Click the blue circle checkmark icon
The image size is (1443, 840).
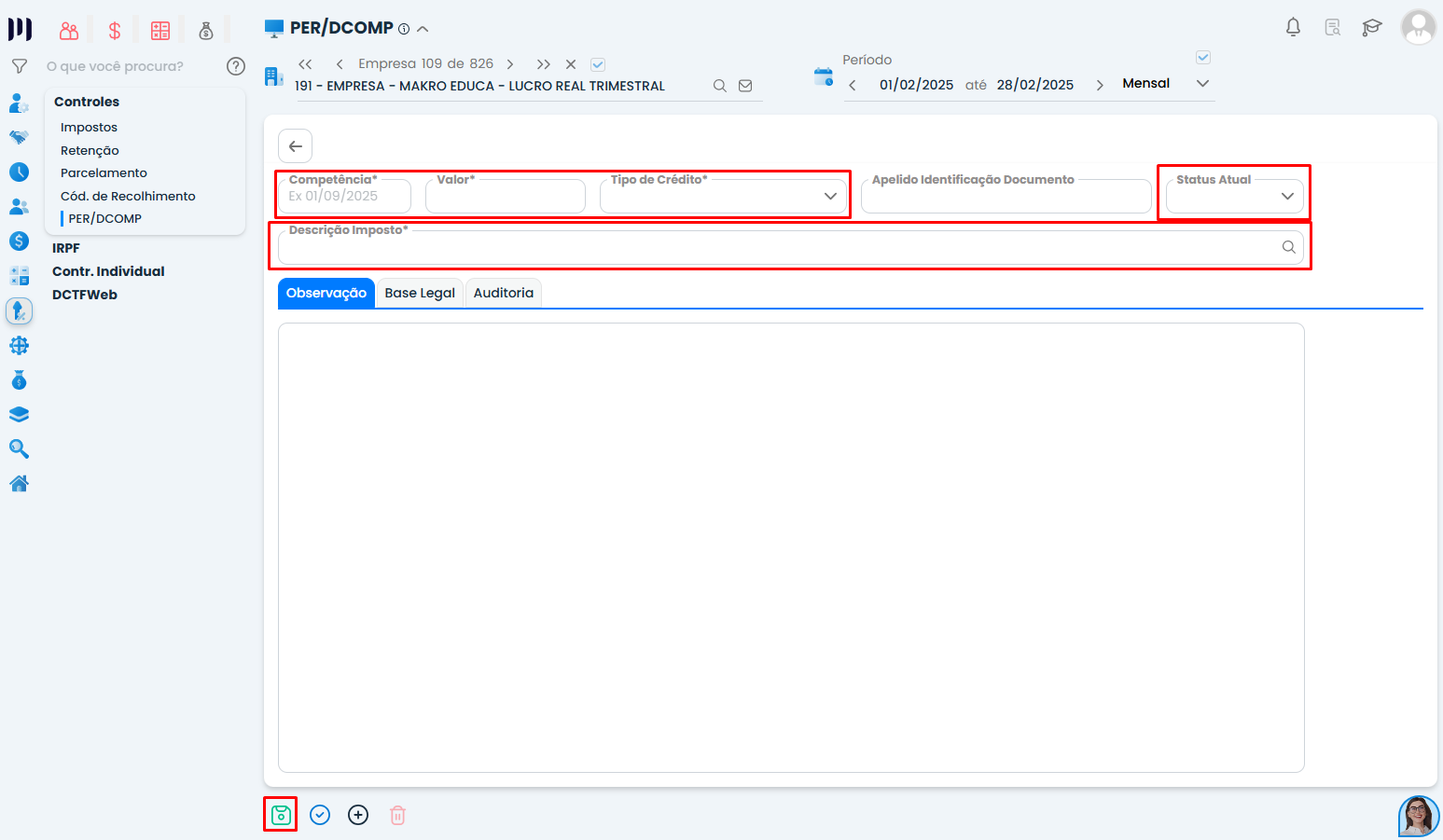click(x=320, y=815)
